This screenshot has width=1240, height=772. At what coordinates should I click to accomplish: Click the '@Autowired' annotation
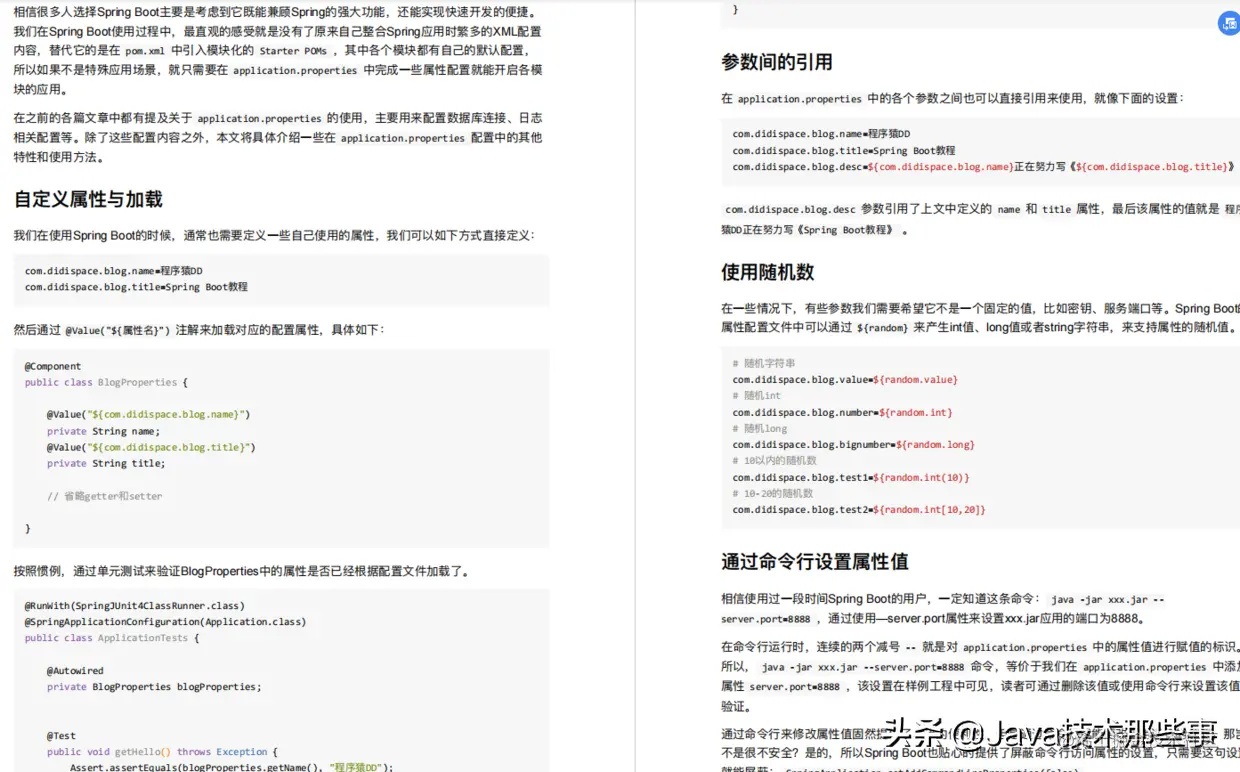tap(75, 670)
